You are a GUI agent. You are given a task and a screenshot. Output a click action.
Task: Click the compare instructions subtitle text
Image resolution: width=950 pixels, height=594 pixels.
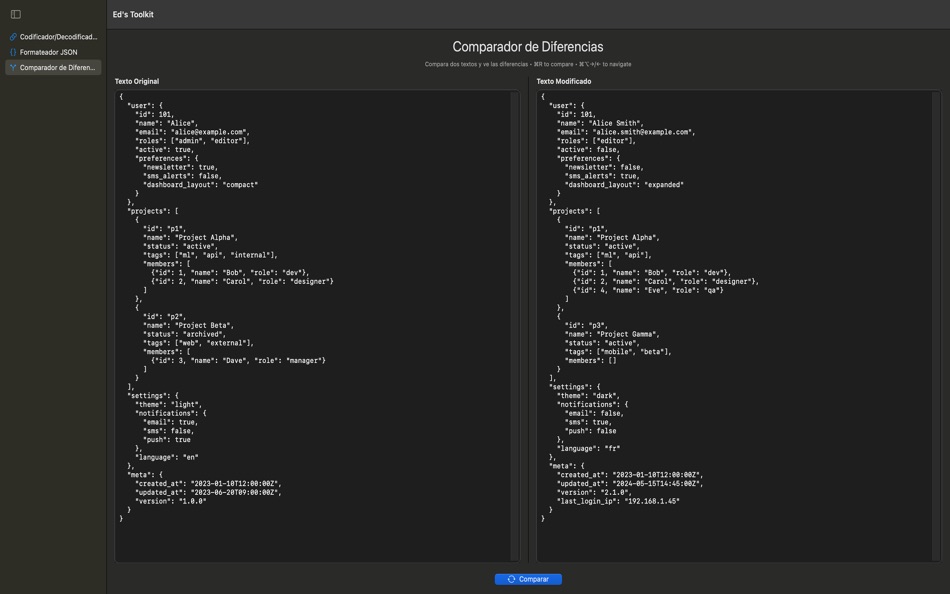(531, 62)
